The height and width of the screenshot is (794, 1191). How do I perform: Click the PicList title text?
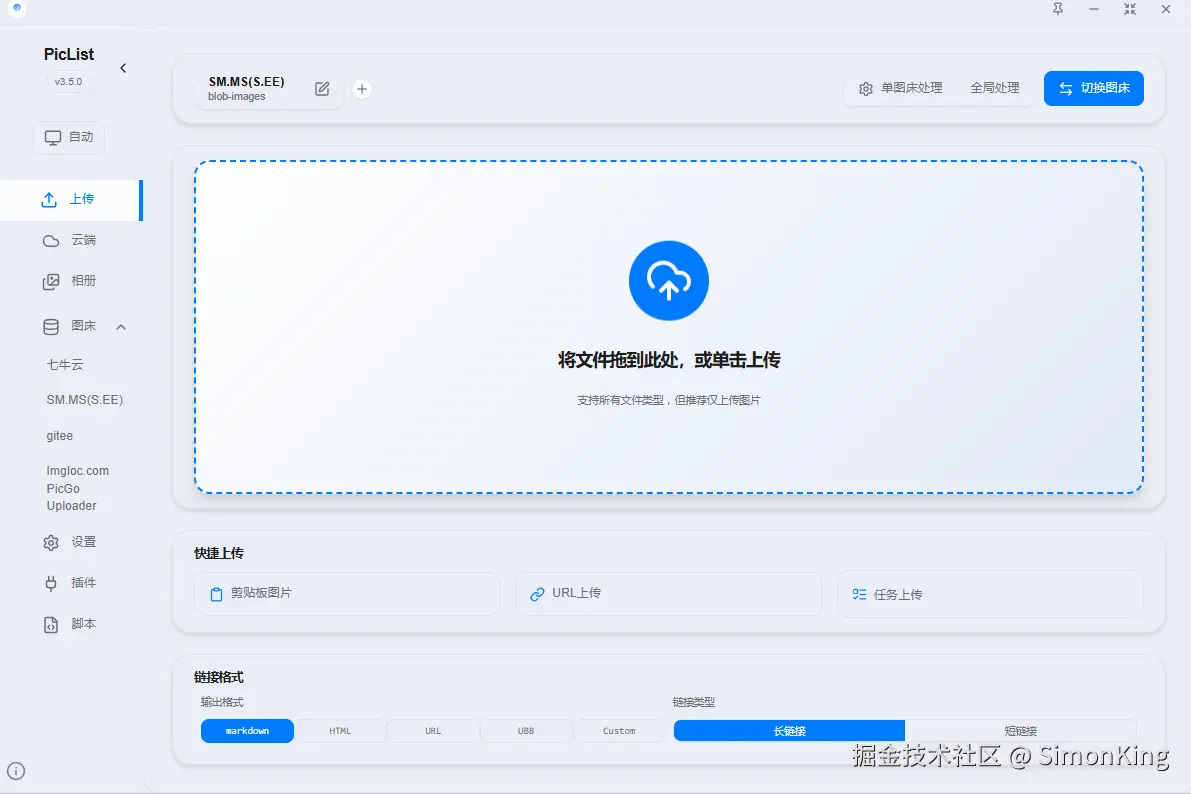pos(69,55)
